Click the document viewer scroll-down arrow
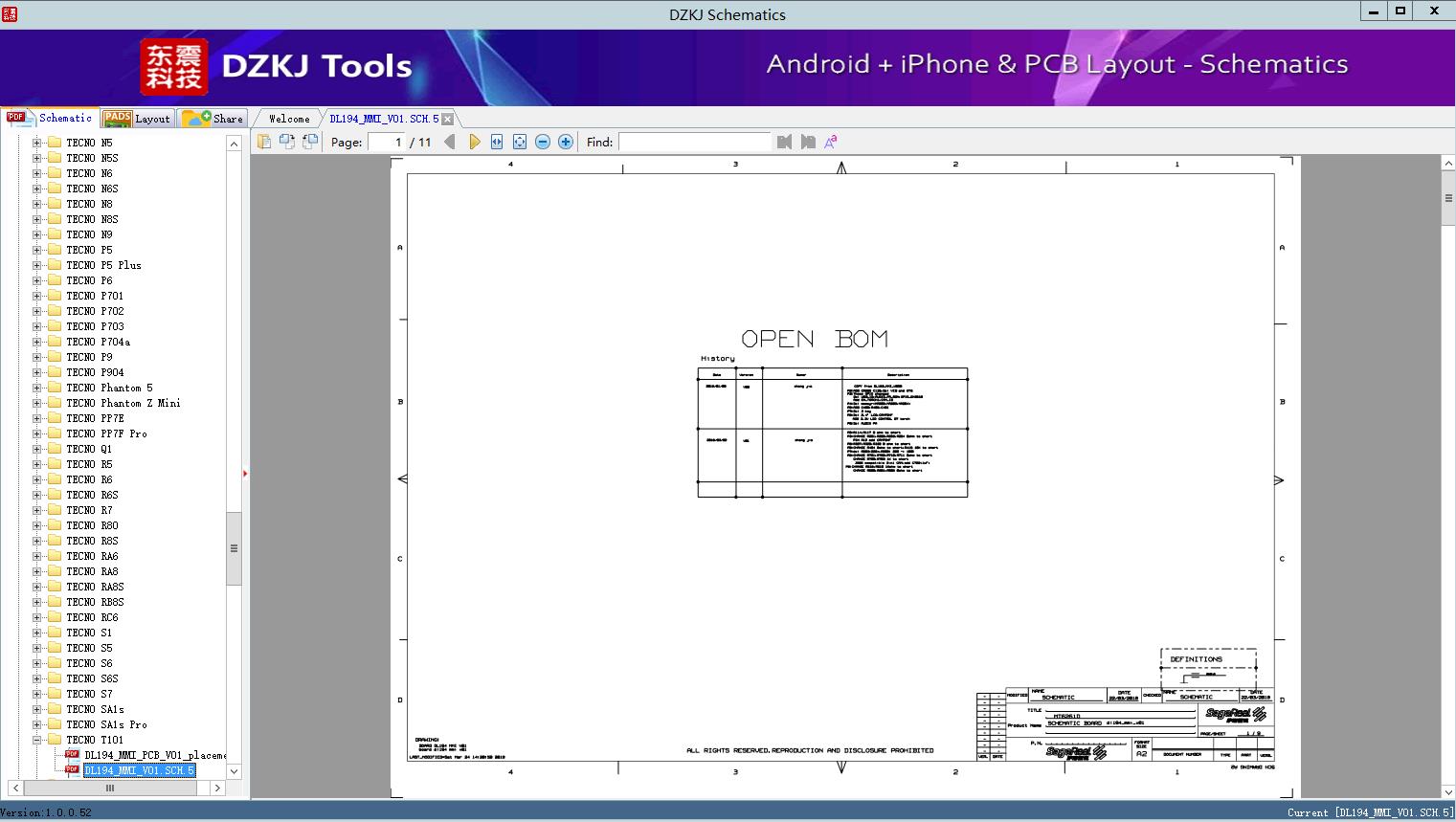 pos(1448,790)
